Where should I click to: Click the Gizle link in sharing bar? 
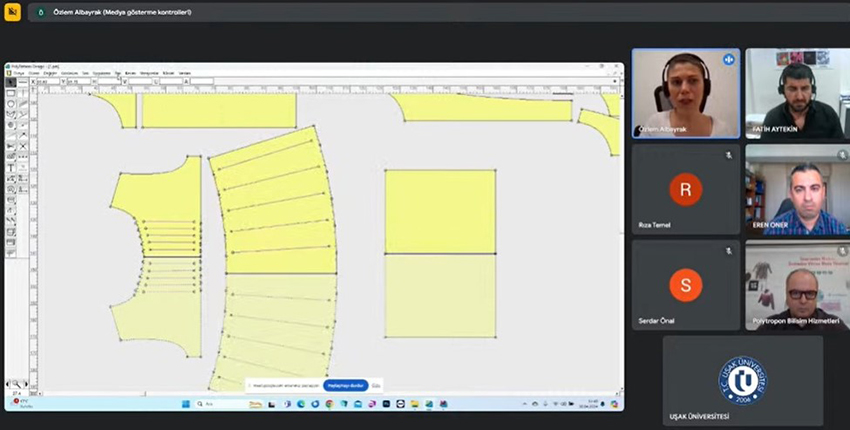[x=377, y=385]
